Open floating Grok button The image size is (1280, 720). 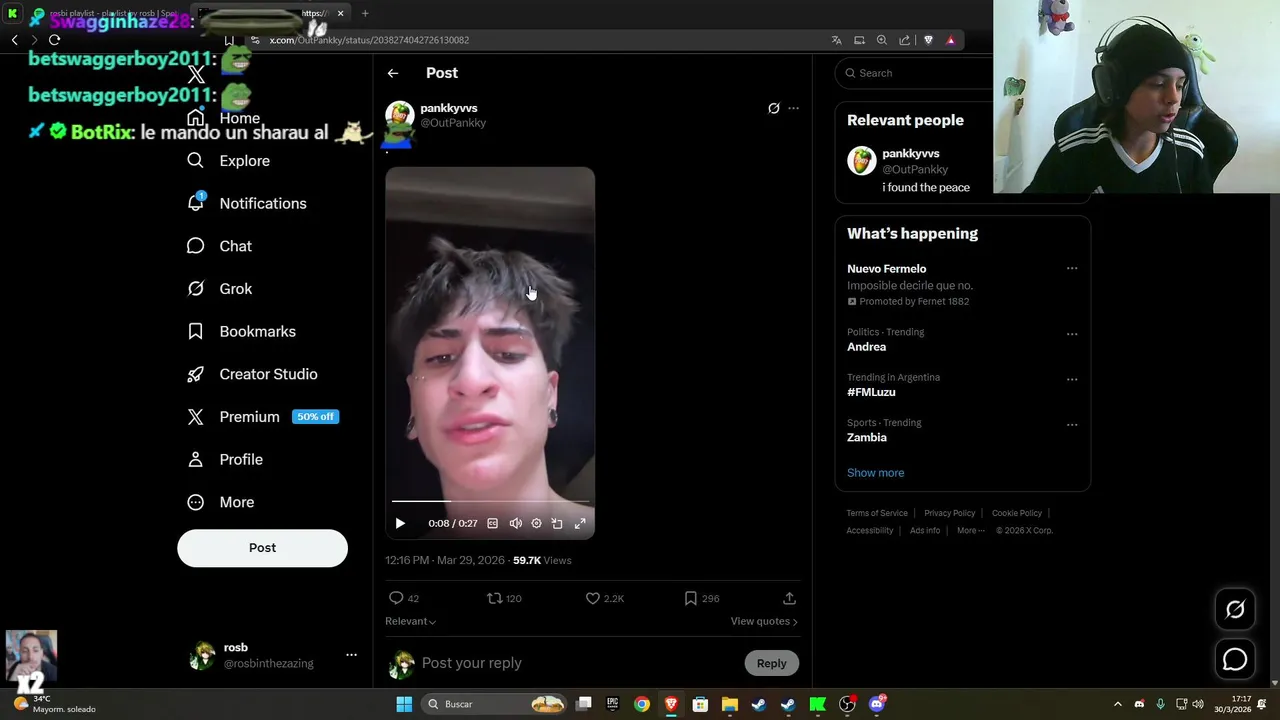[x=1235, y=609]
